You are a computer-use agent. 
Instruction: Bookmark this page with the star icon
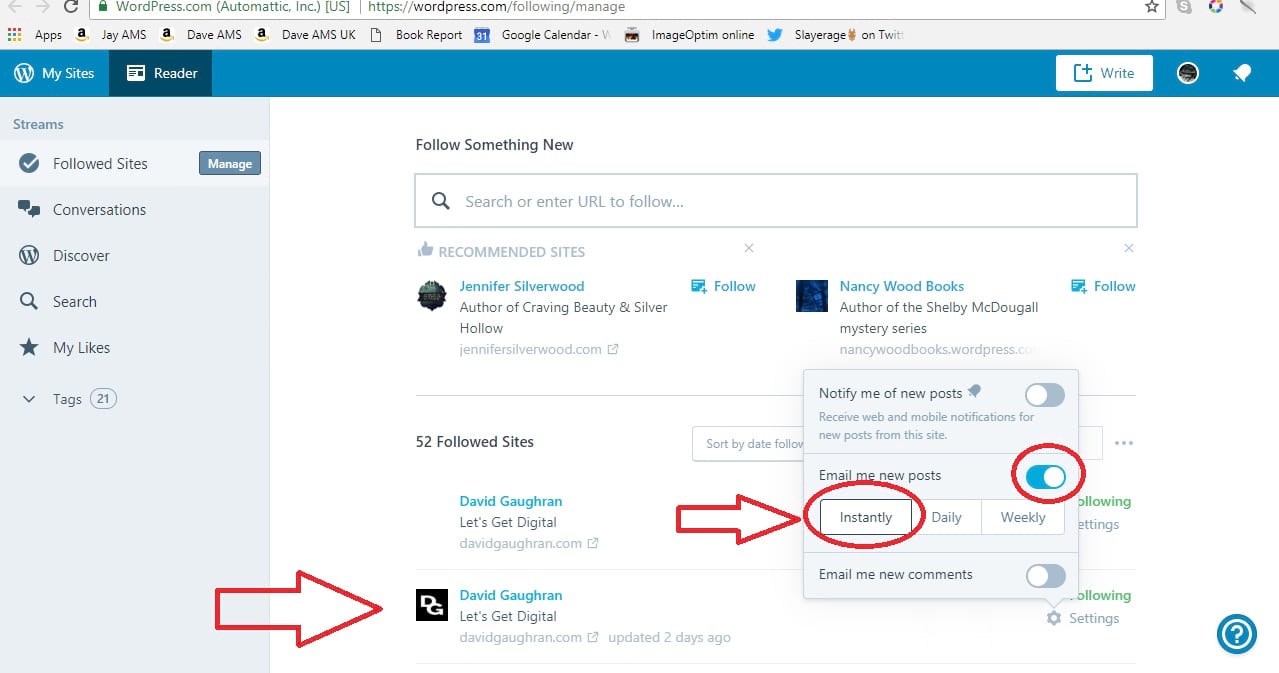pos(1151,6)
